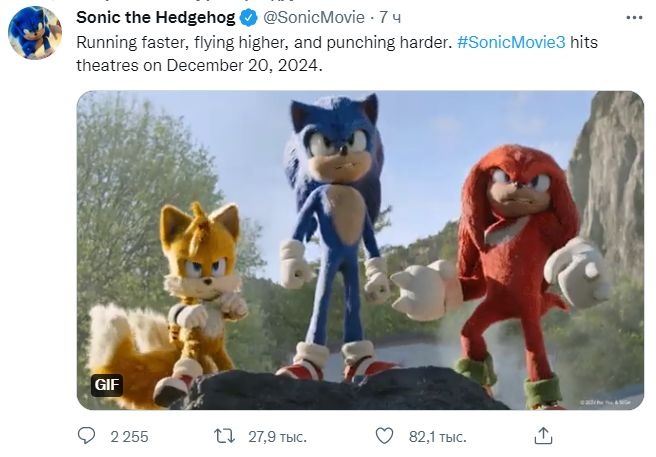The width and height of the screenshot is (656, 457).
Task: Retweet the Sonic Movie post
Action: [x=226, y=435]
